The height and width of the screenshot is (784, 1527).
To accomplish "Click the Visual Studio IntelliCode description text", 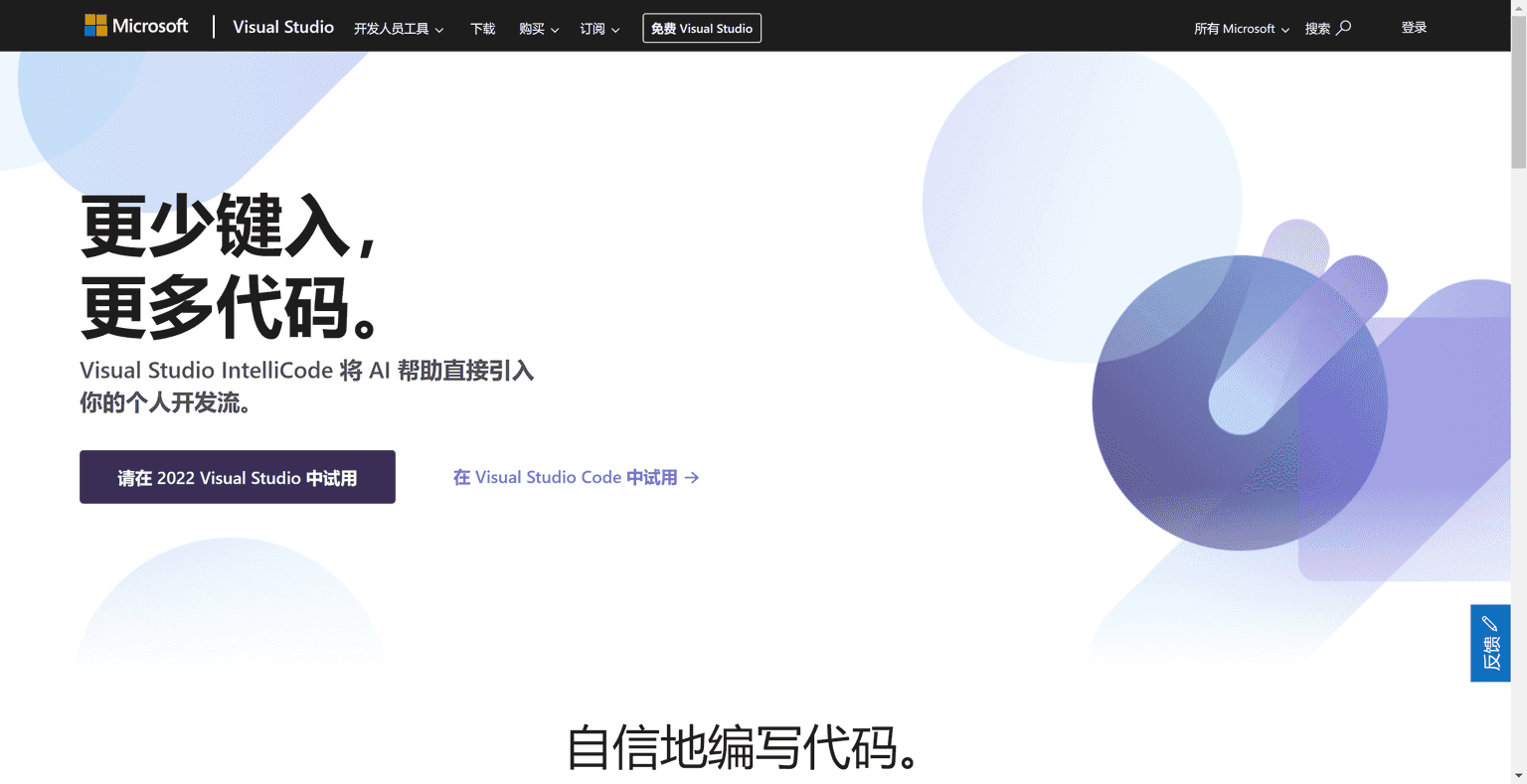I will pyautogui.click(x=307, y=387).
